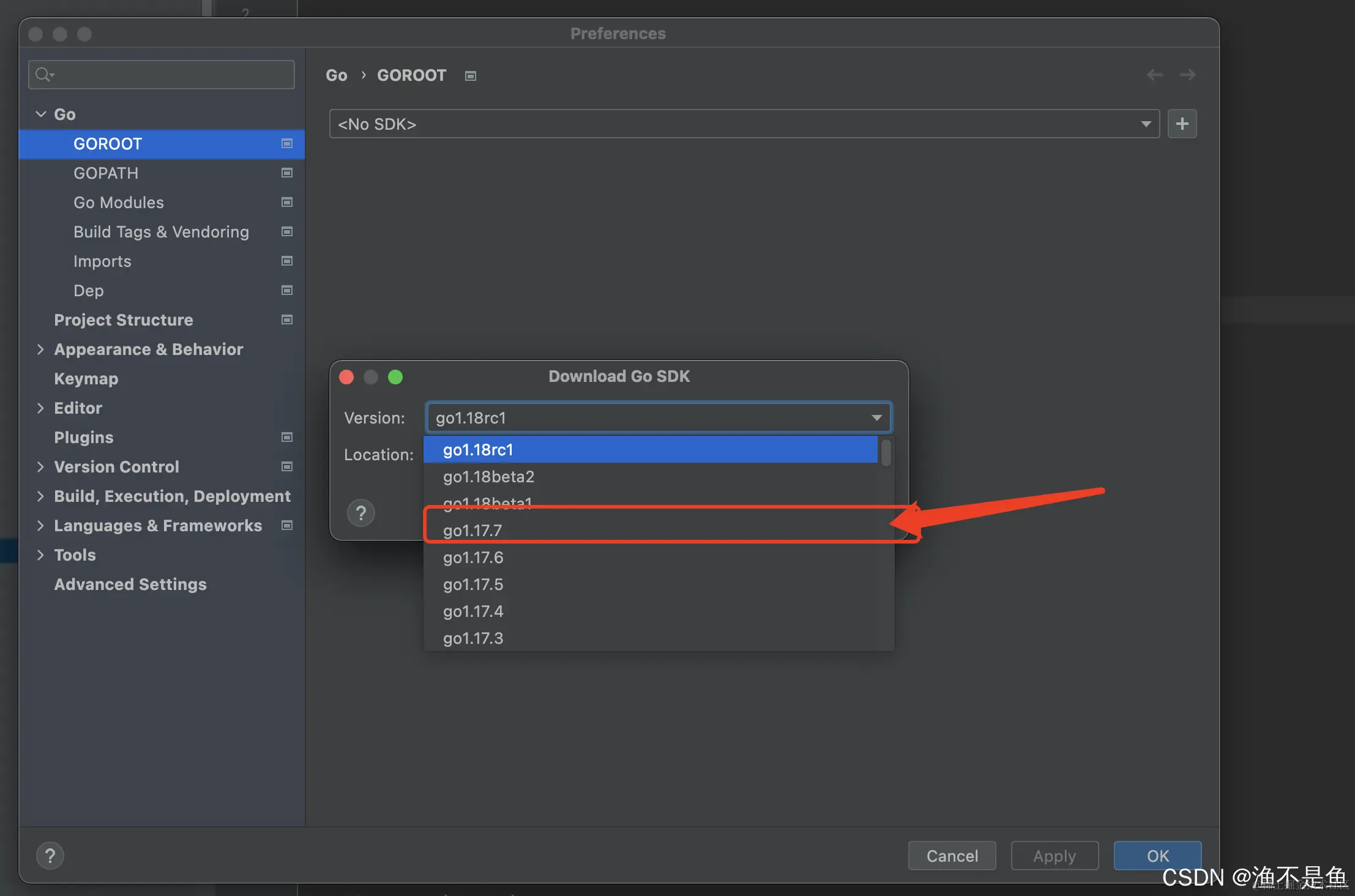Collapse the Go settings tree node

tap(41, 114)
